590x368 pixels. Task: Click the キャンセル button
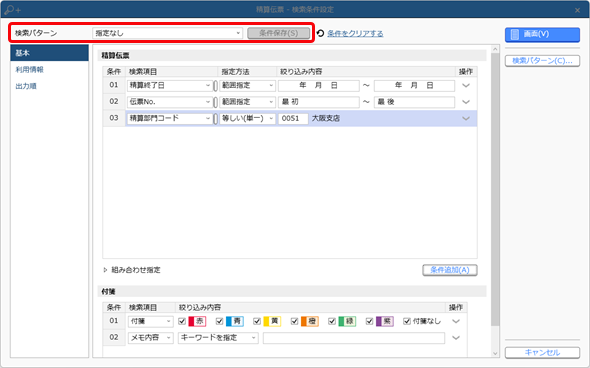(x=542, y=353)
